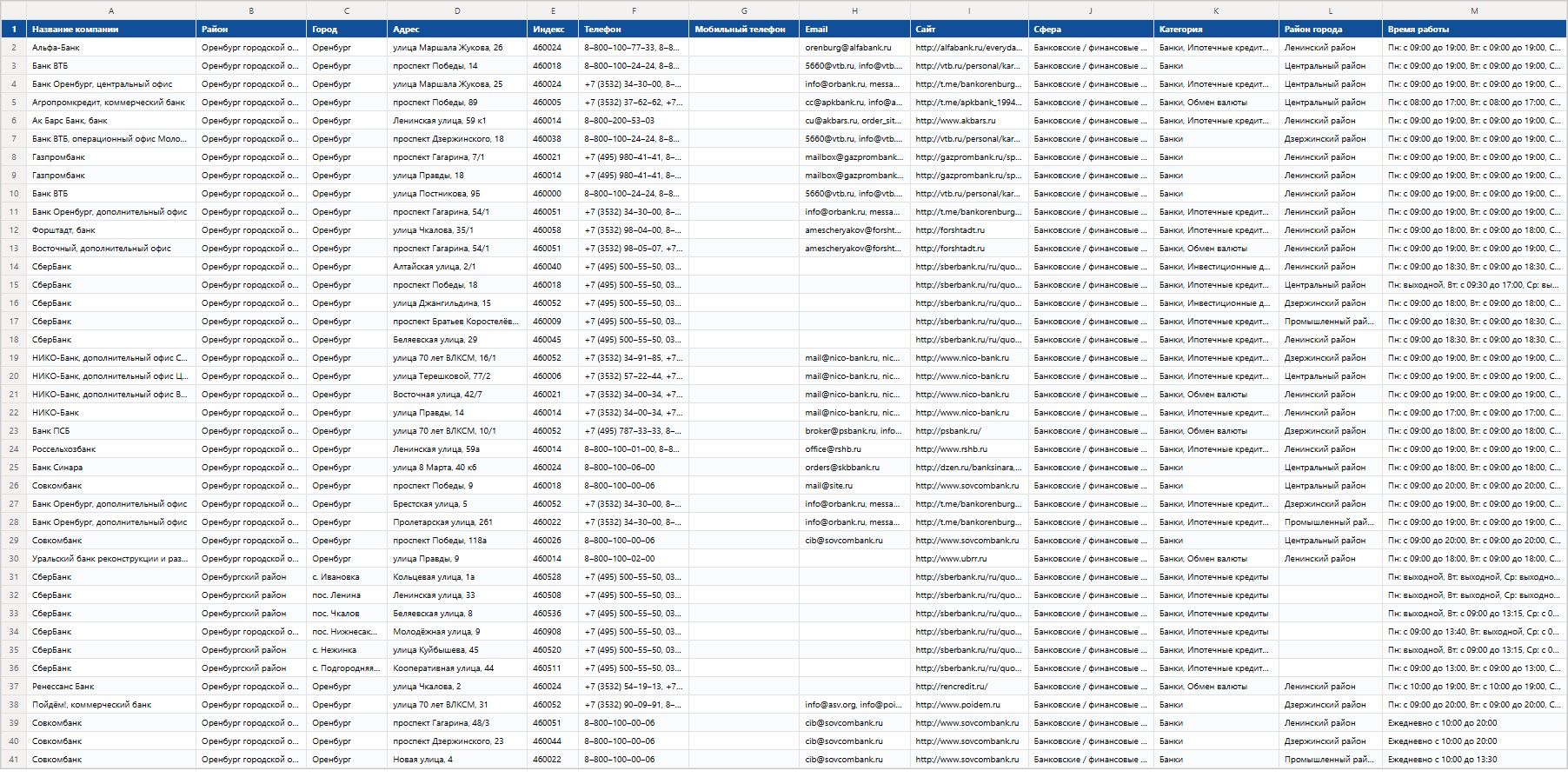Click the postal index cell "460044"
This screenshot has width=1568, height=784.
[x=553, y=741]
